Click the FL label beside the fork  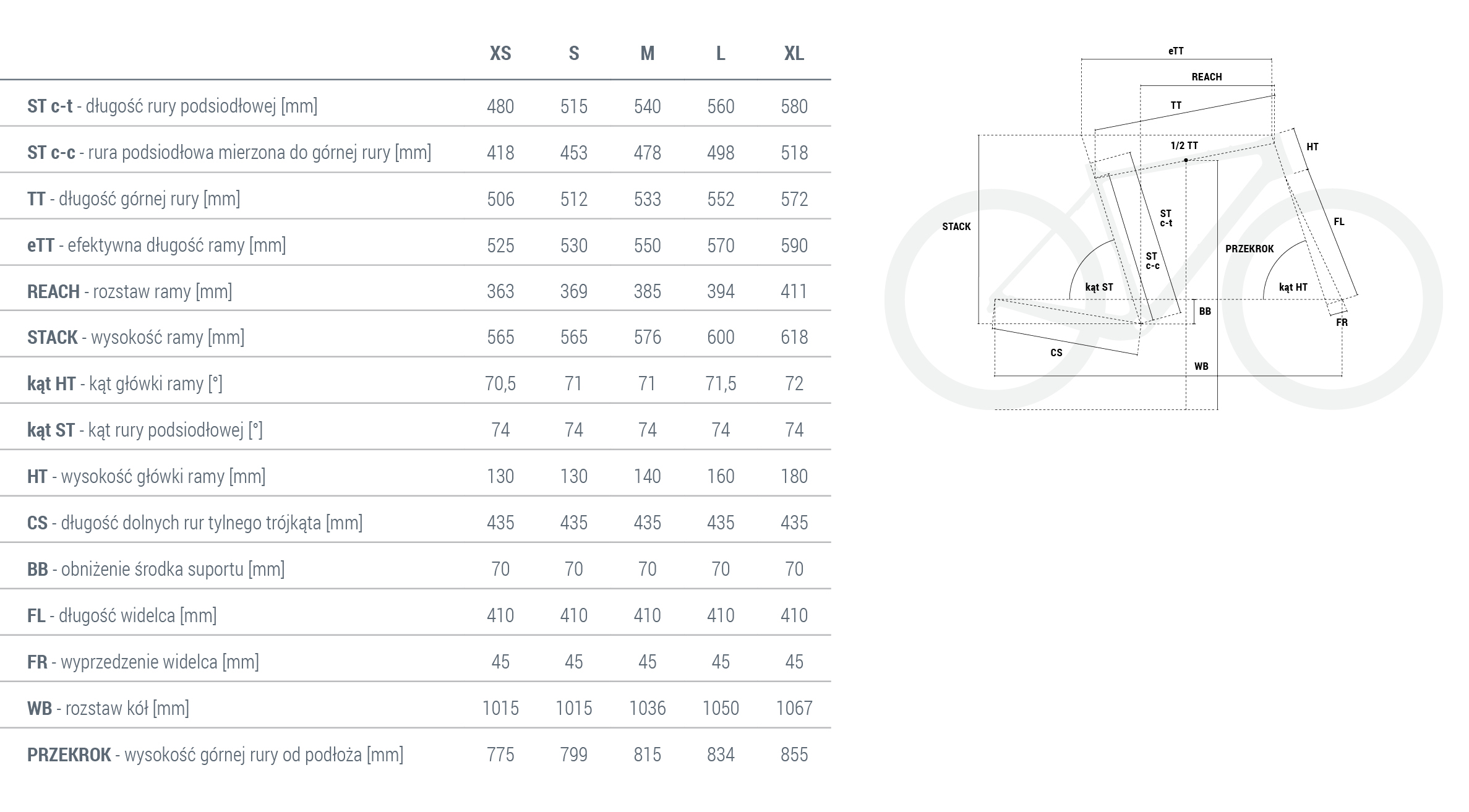[x=1339, y=222]
